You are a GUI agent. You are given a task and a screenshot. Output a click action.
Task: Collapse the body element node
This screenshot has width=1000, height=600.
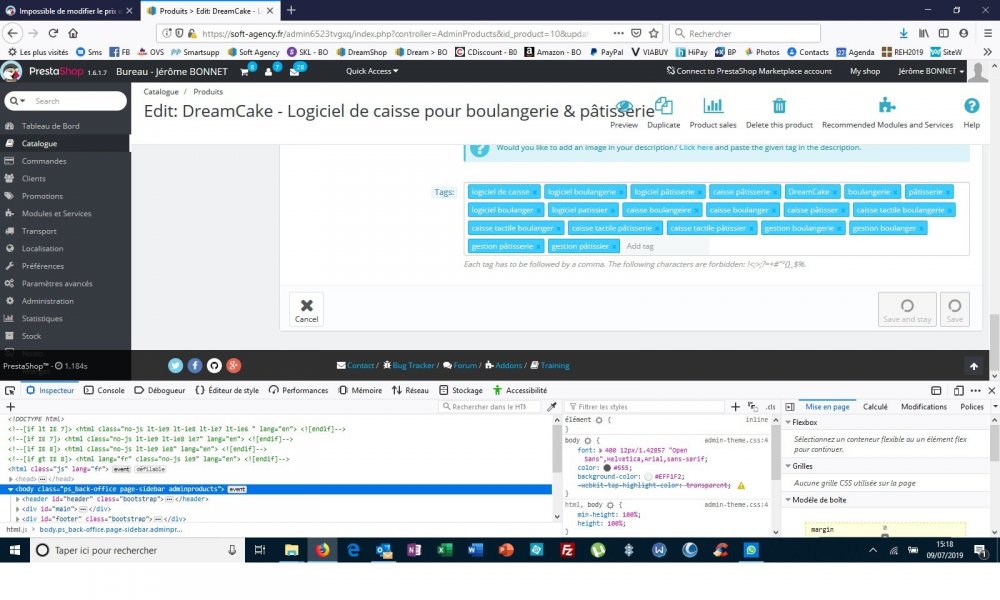click(11, 489)
